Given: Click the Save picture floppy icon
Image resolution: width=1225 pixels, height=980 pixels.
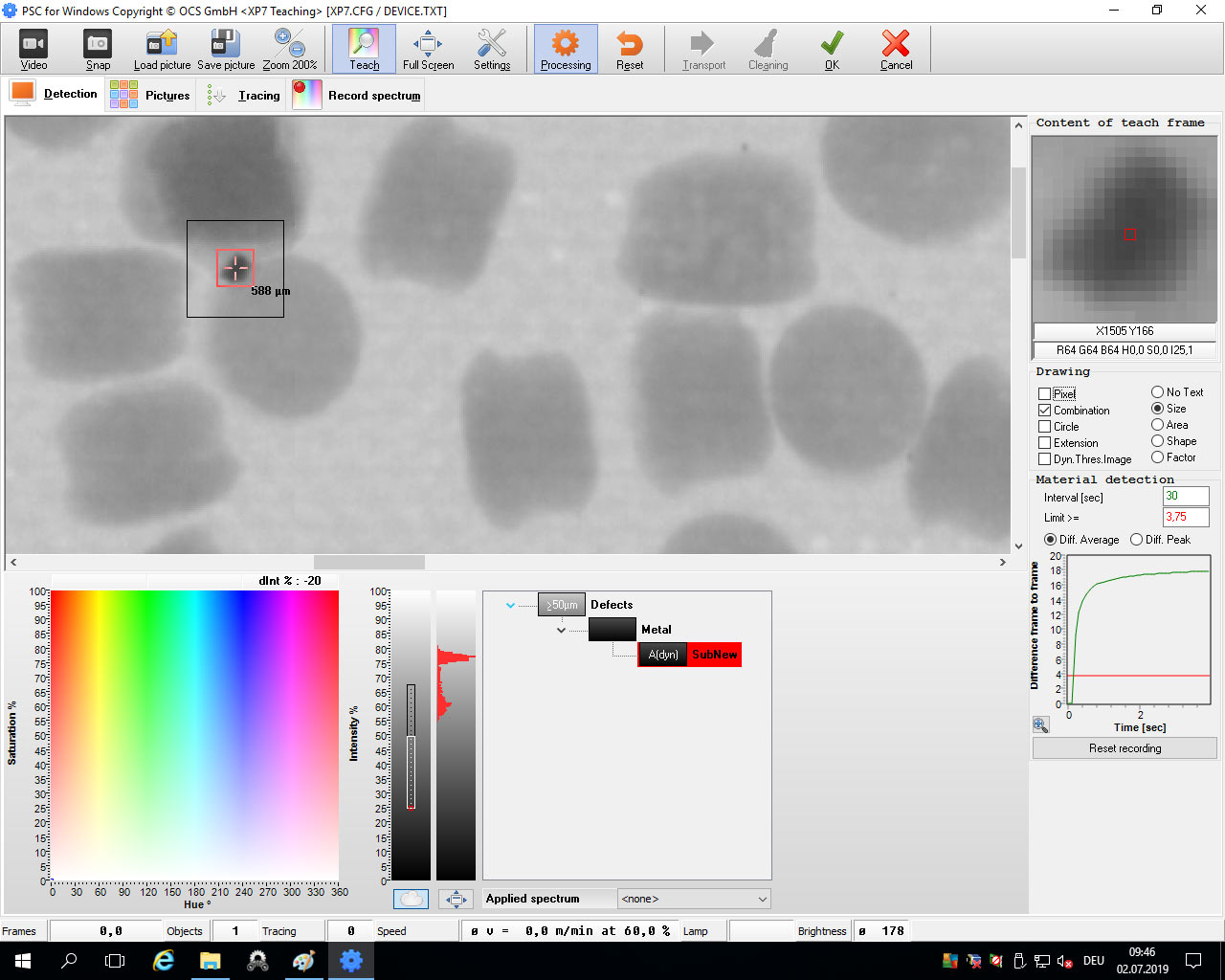Looking at the screenshot, I should 226,44.
